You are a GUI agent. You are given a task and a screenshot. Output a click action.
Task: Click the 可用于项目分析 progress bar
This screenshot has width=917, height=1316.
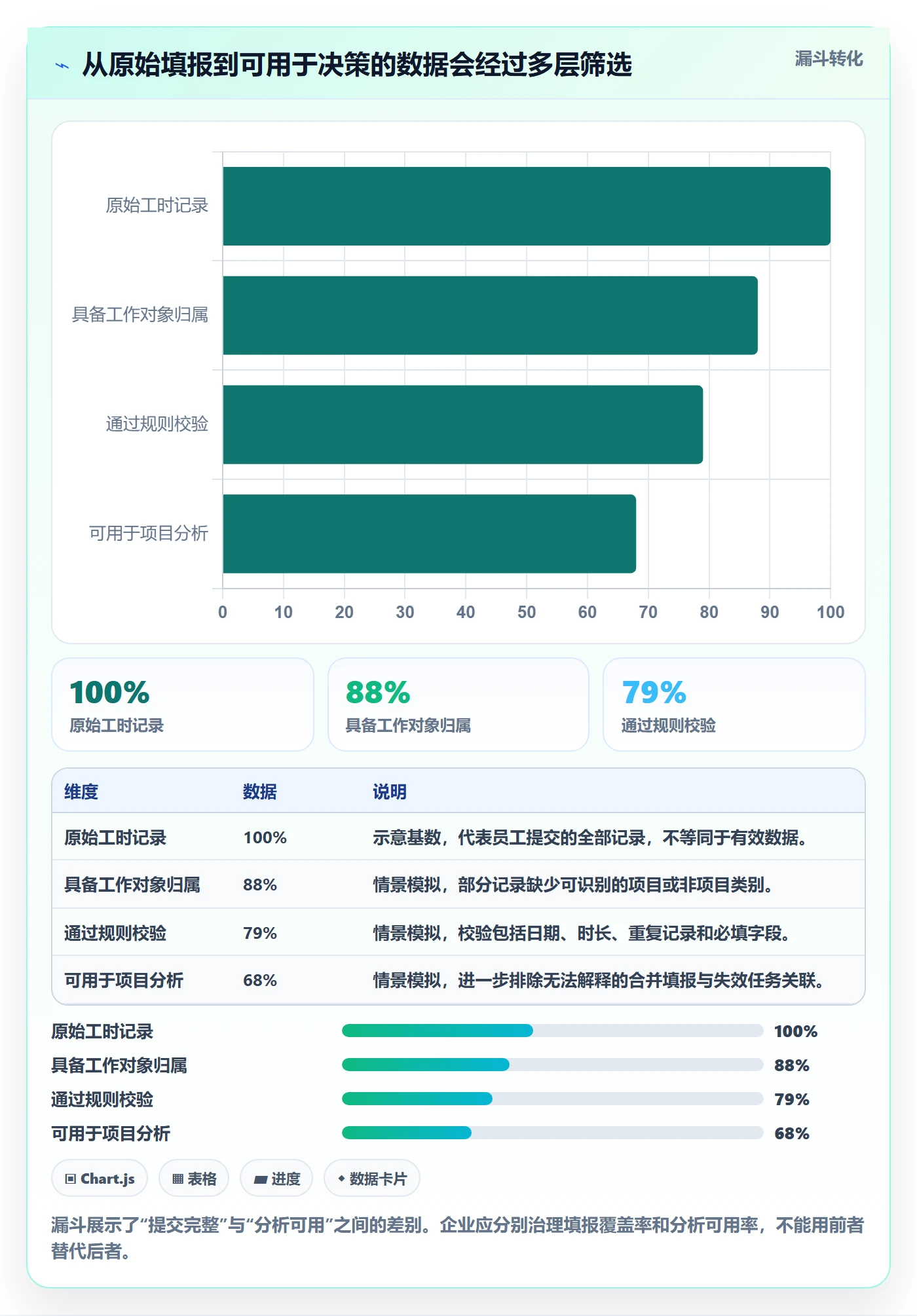point(553,1133)
